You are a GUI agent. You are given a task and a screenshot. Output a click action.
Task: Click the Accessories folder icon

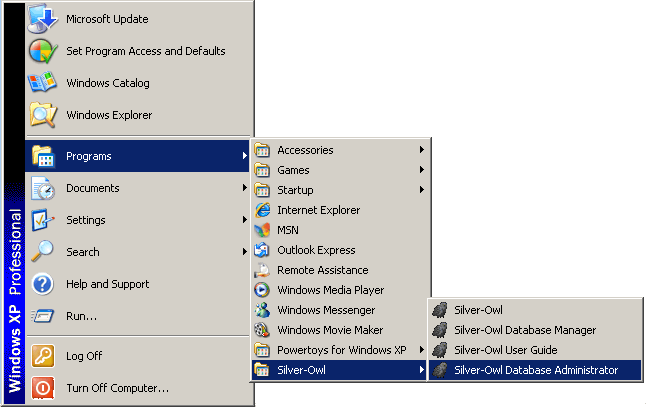(x=262, y=150)
